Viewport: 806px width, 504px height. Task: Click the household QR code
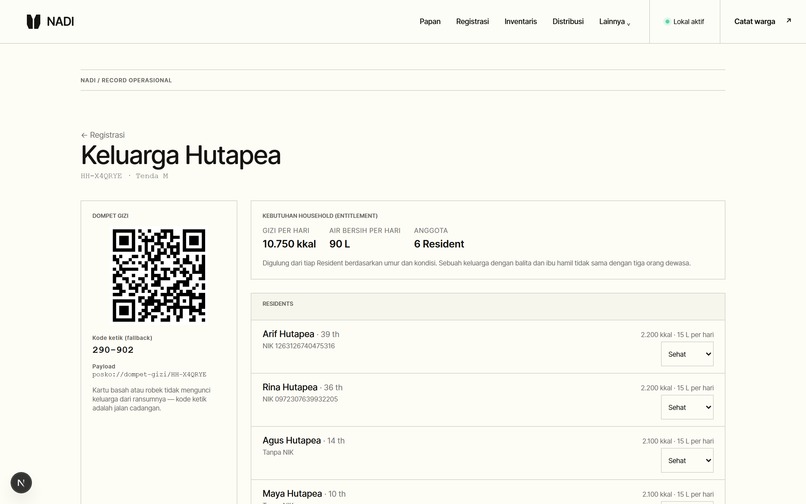[159, 275]
